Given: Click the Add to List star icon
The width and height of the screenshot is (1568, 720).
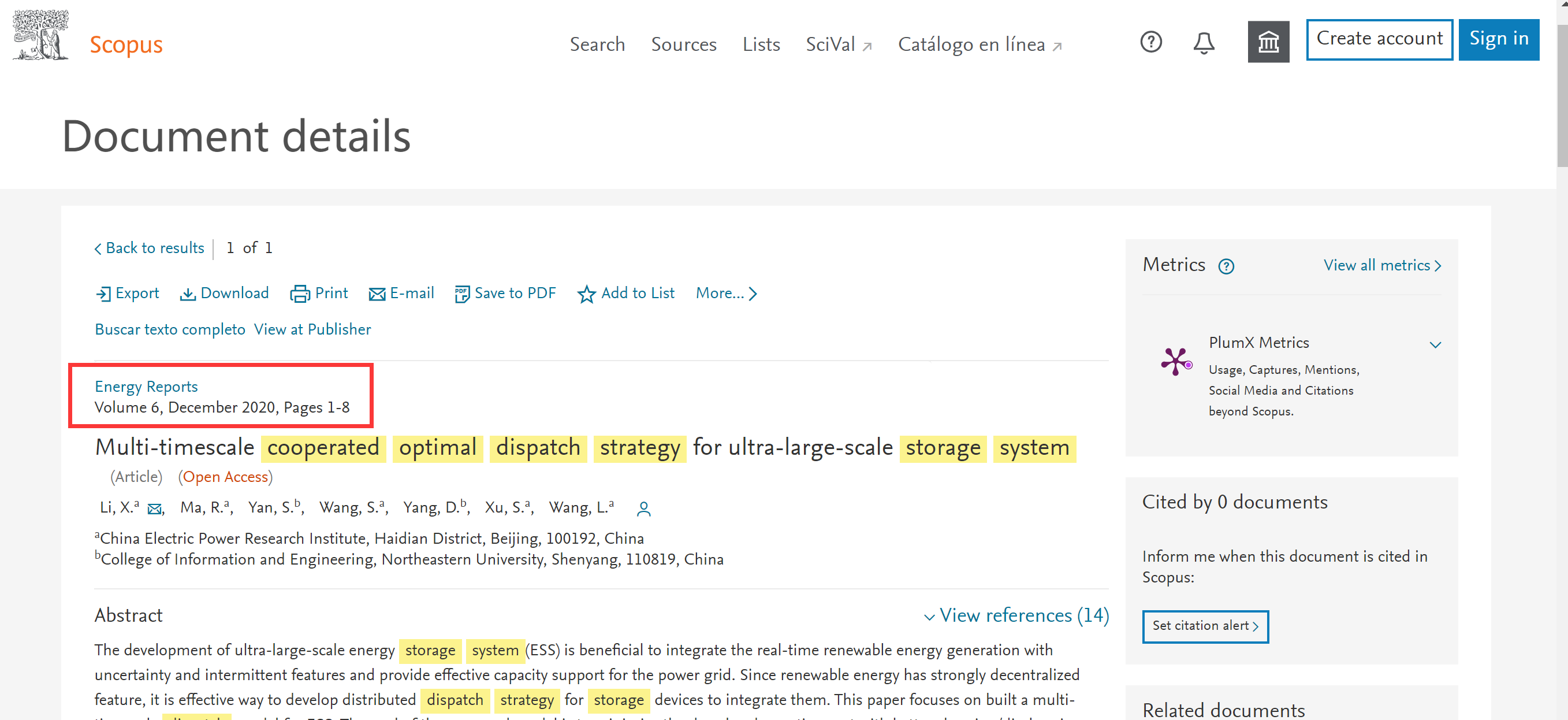Looking at the screenshot, I should pos(586,294).
